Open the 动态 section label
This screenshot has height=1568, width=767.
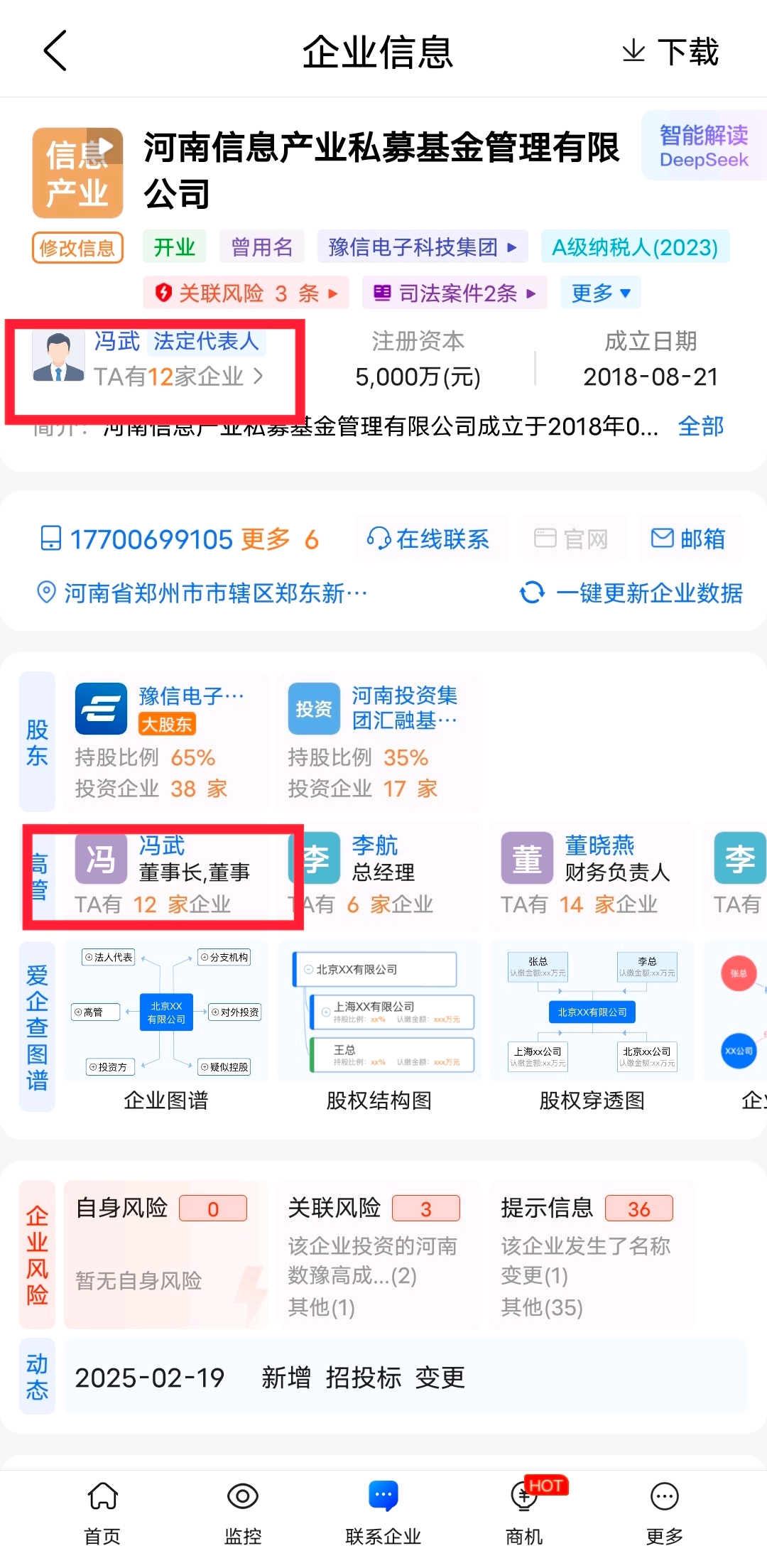pos(37,1376)
